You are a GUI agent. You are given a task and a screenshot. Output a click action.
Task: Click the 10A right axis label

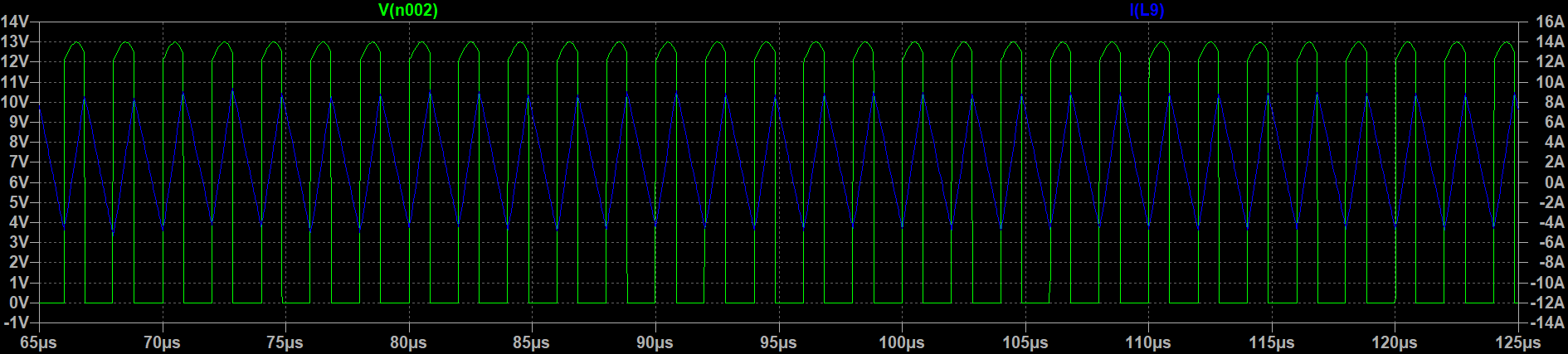pyautogui.click(x=1550, y=82)
